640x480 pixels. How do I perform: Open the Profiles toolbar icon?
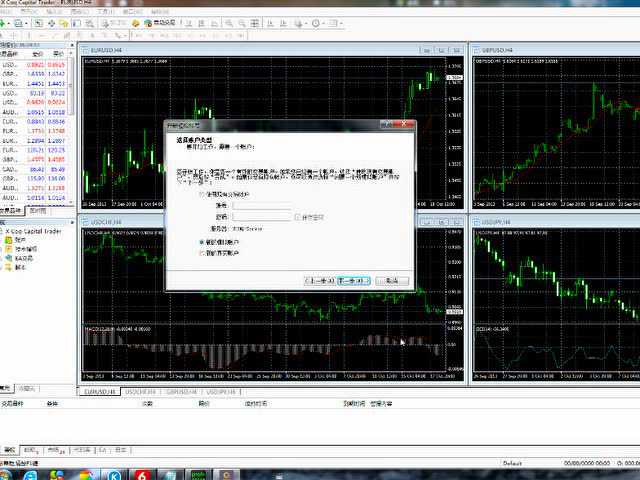[18, 24]
